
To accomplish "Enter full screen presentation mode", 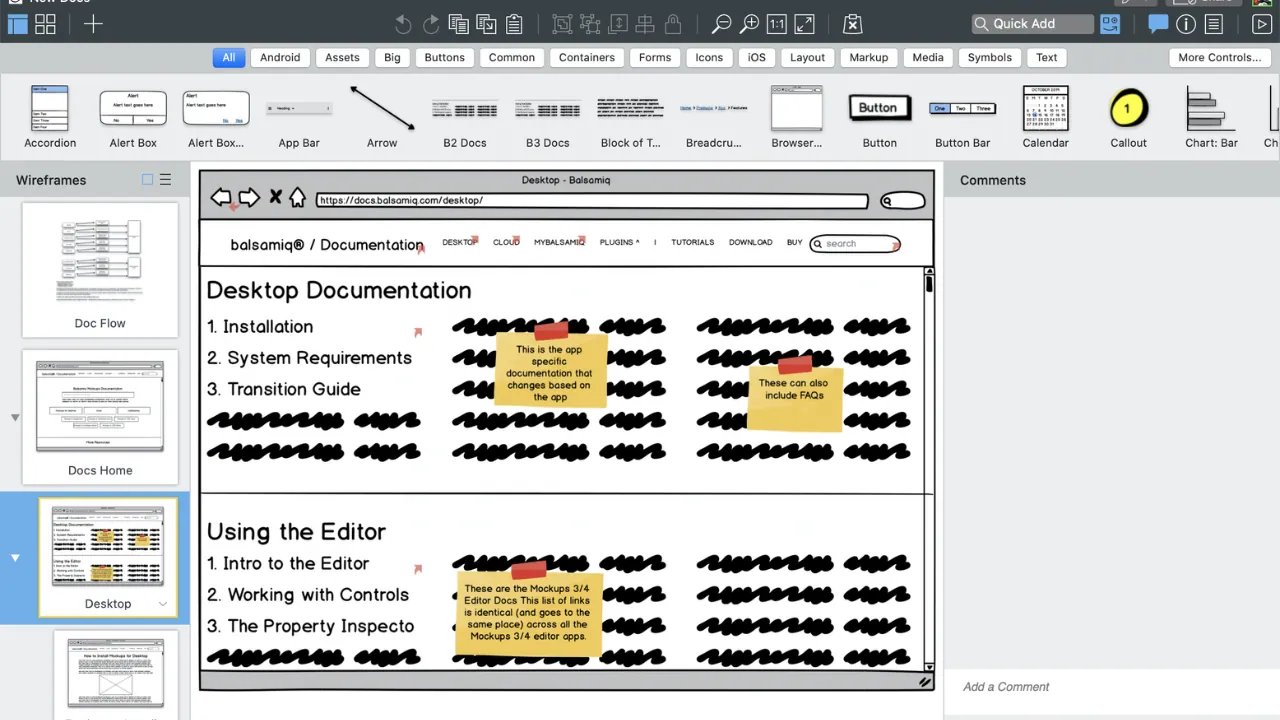I will click(1262, 24).
